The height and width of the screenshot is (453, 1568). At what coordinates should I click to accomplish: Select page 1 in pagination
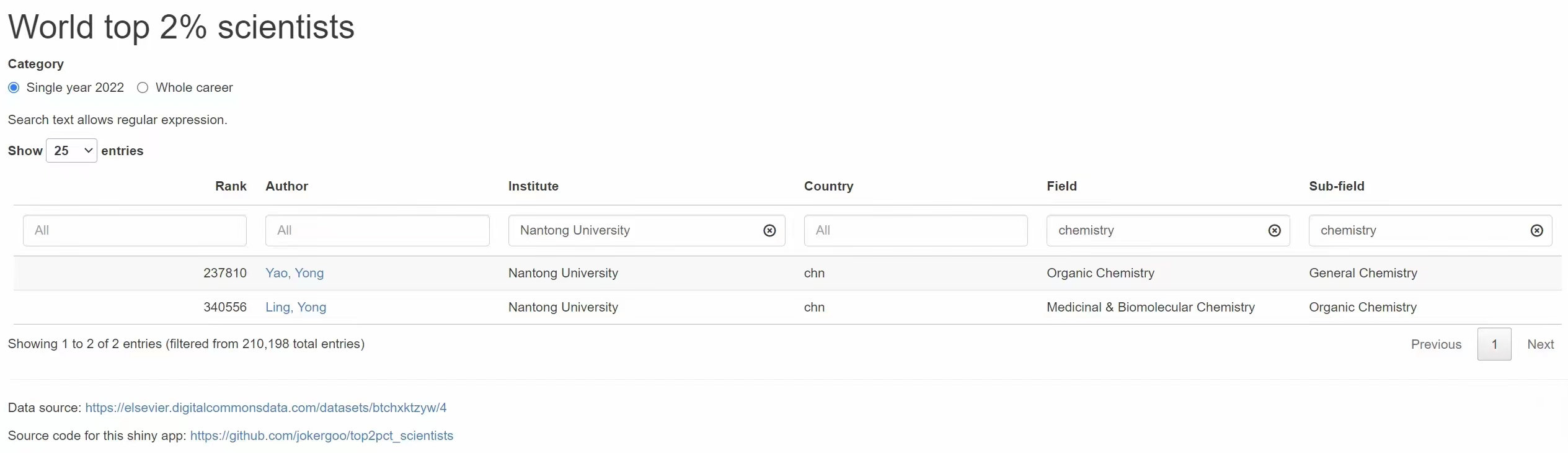[1494, 344]
